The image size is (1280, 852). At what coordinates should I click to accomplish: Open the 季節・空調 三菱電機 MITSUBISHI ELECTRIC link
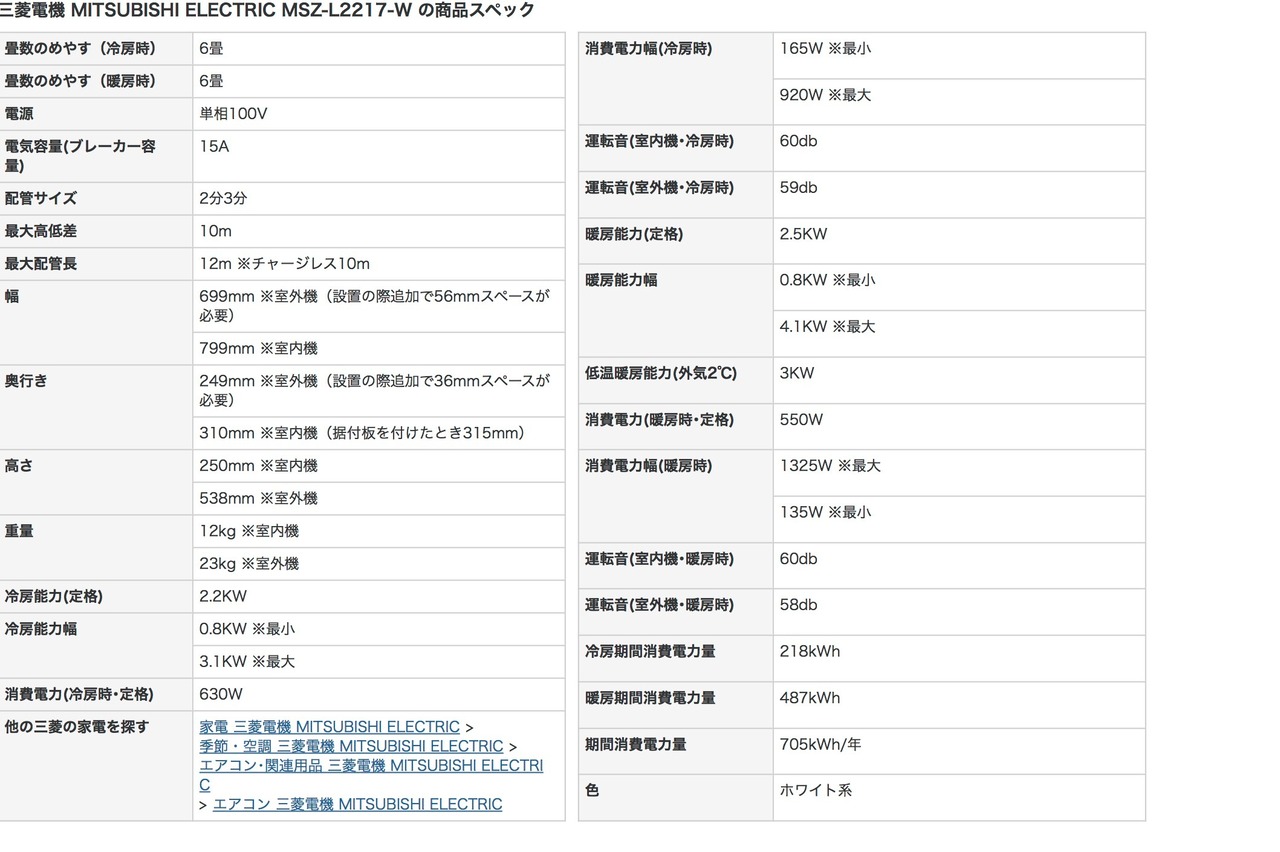tap(351, 746)
